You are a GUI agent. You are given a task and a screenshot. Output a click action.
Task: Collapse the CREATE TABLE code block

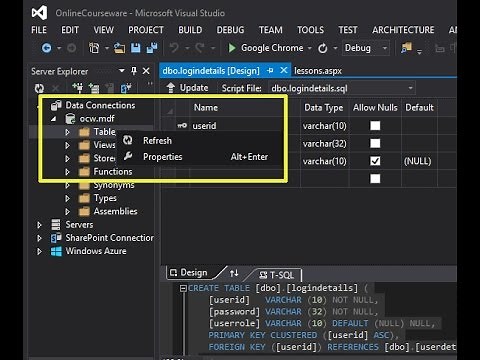183,288
